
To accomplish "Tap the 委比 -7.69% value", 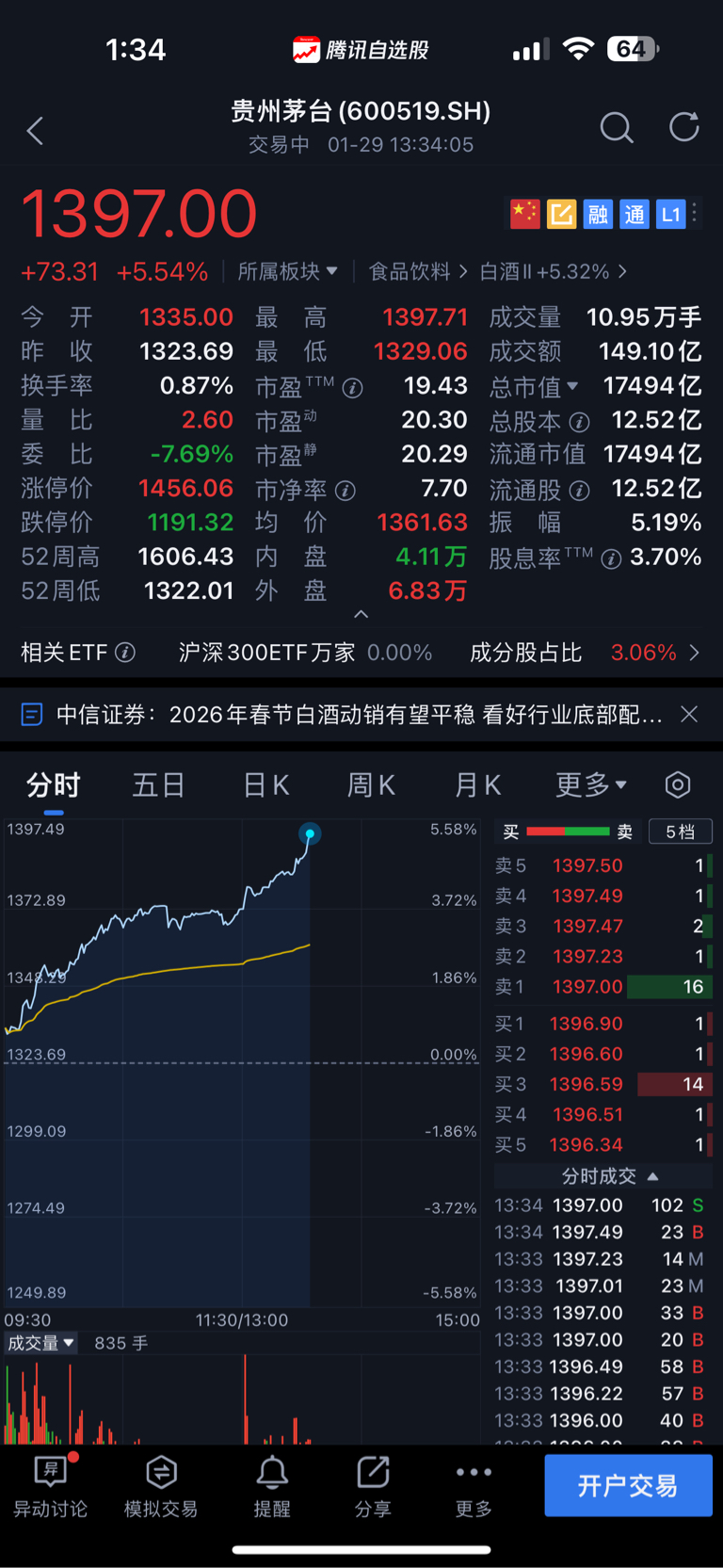I will [x=192, y=454].
